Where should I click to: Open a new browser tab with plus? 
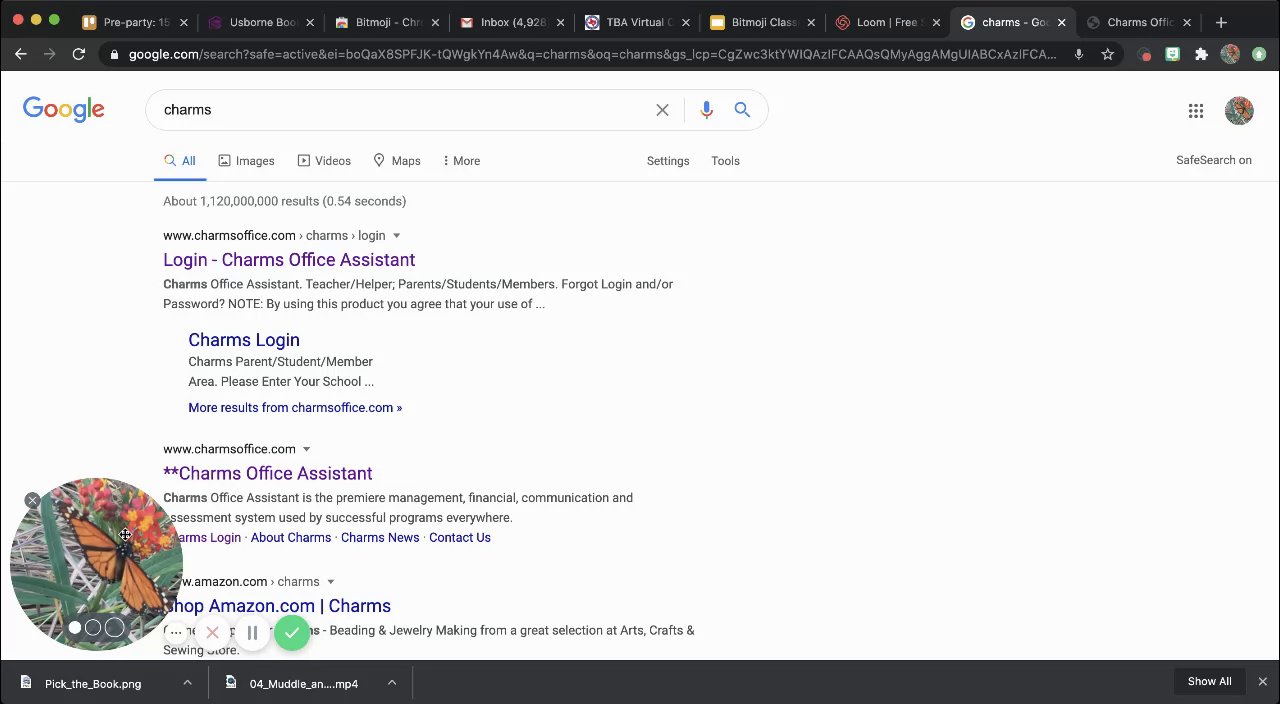[1221, 22]
